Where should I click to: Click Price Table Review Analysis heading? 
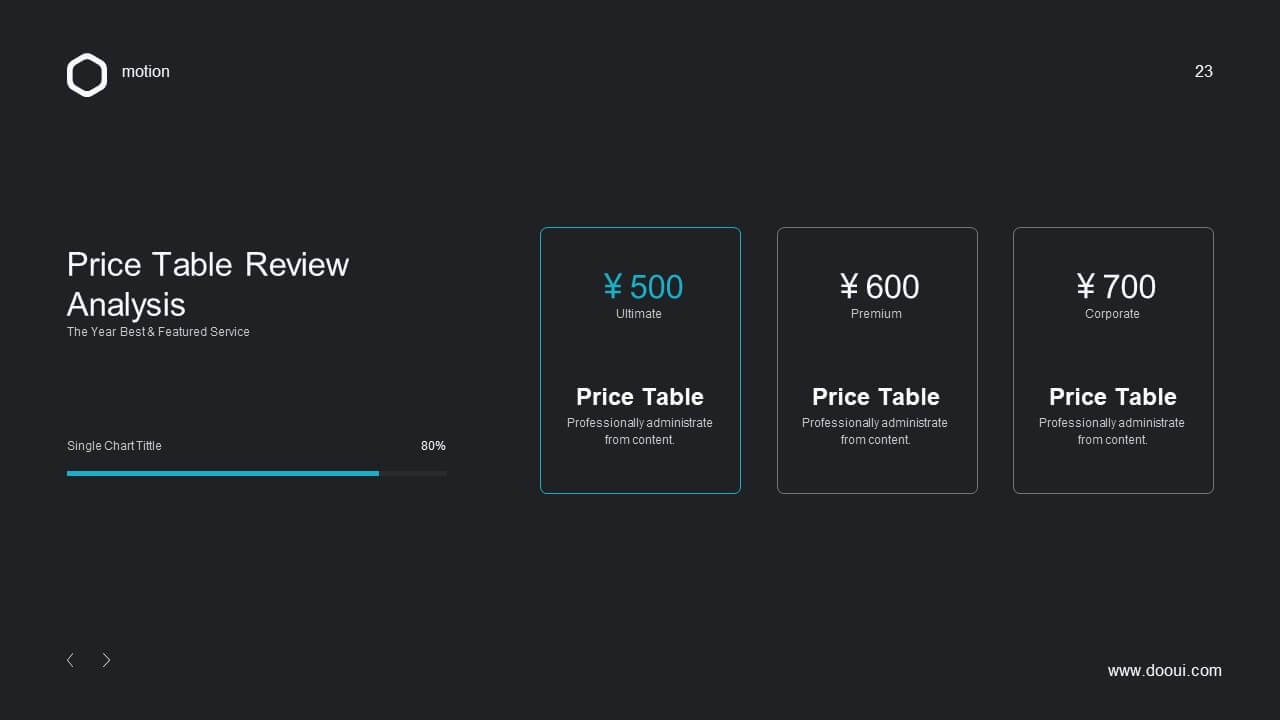(208, 284)
